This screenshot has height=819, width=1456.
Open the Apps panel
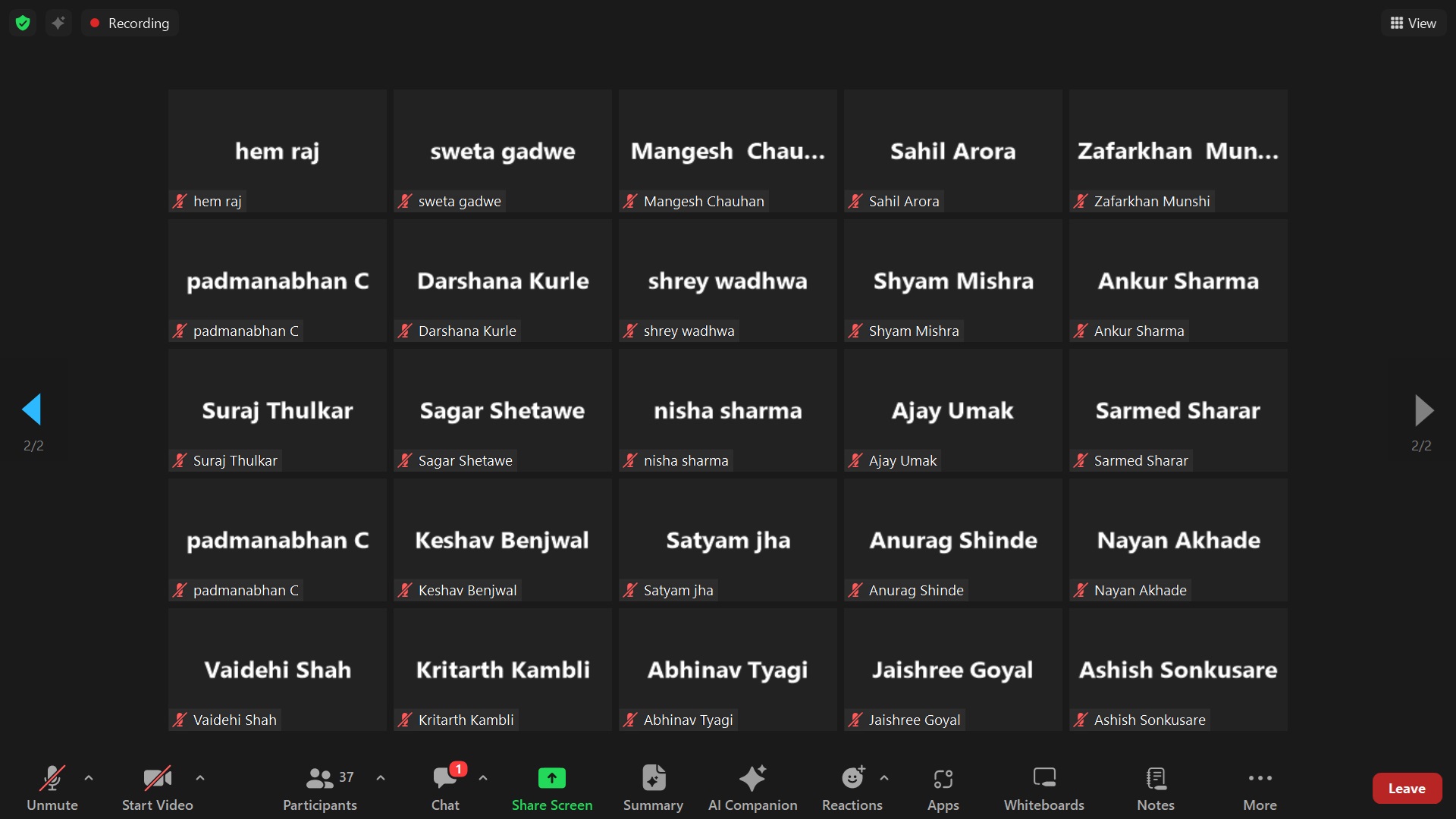click(943, 788)
